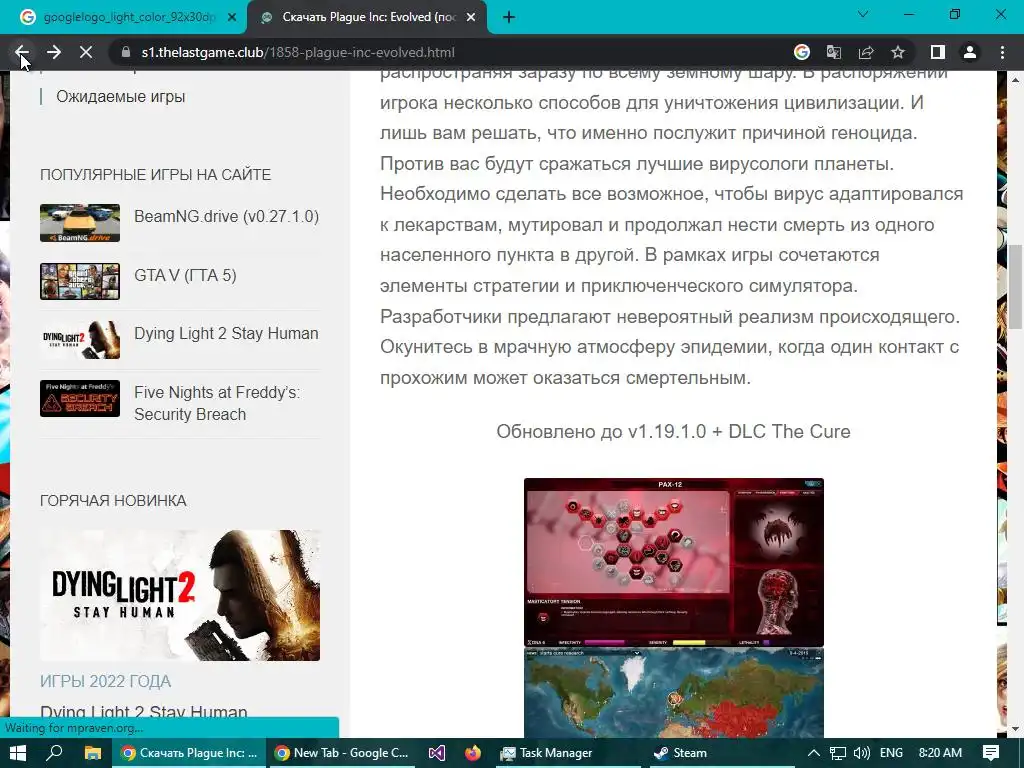Click the Security Breach thumbnail image
Viewport: 1024px width, 768px height.
pos(80,398)
